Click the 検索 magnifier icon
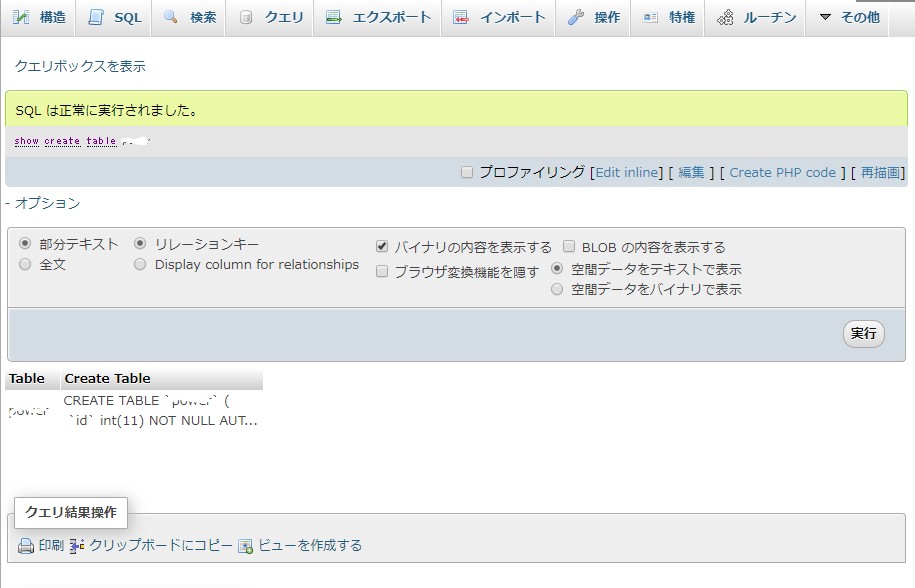Screen dimensions: 915x588 point(170,17)
